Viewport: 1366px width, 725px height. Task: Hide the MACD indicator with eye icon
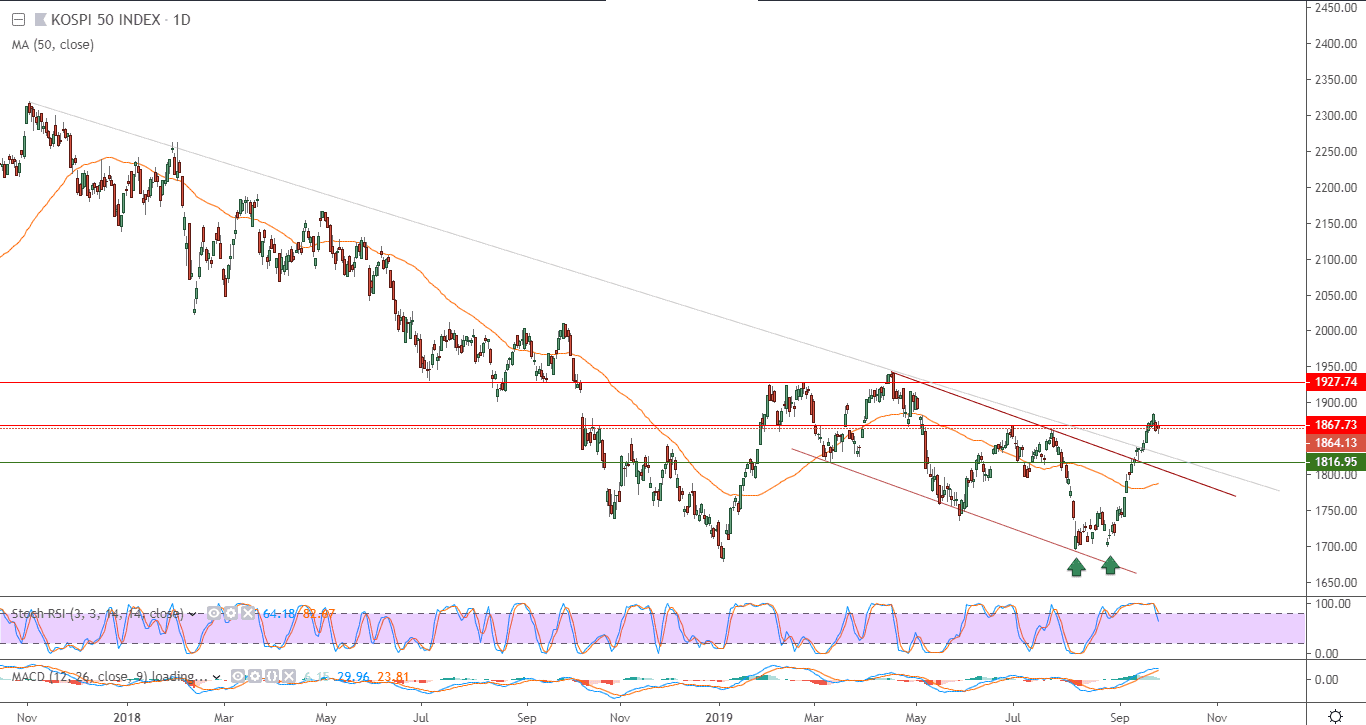coord(240,677)
